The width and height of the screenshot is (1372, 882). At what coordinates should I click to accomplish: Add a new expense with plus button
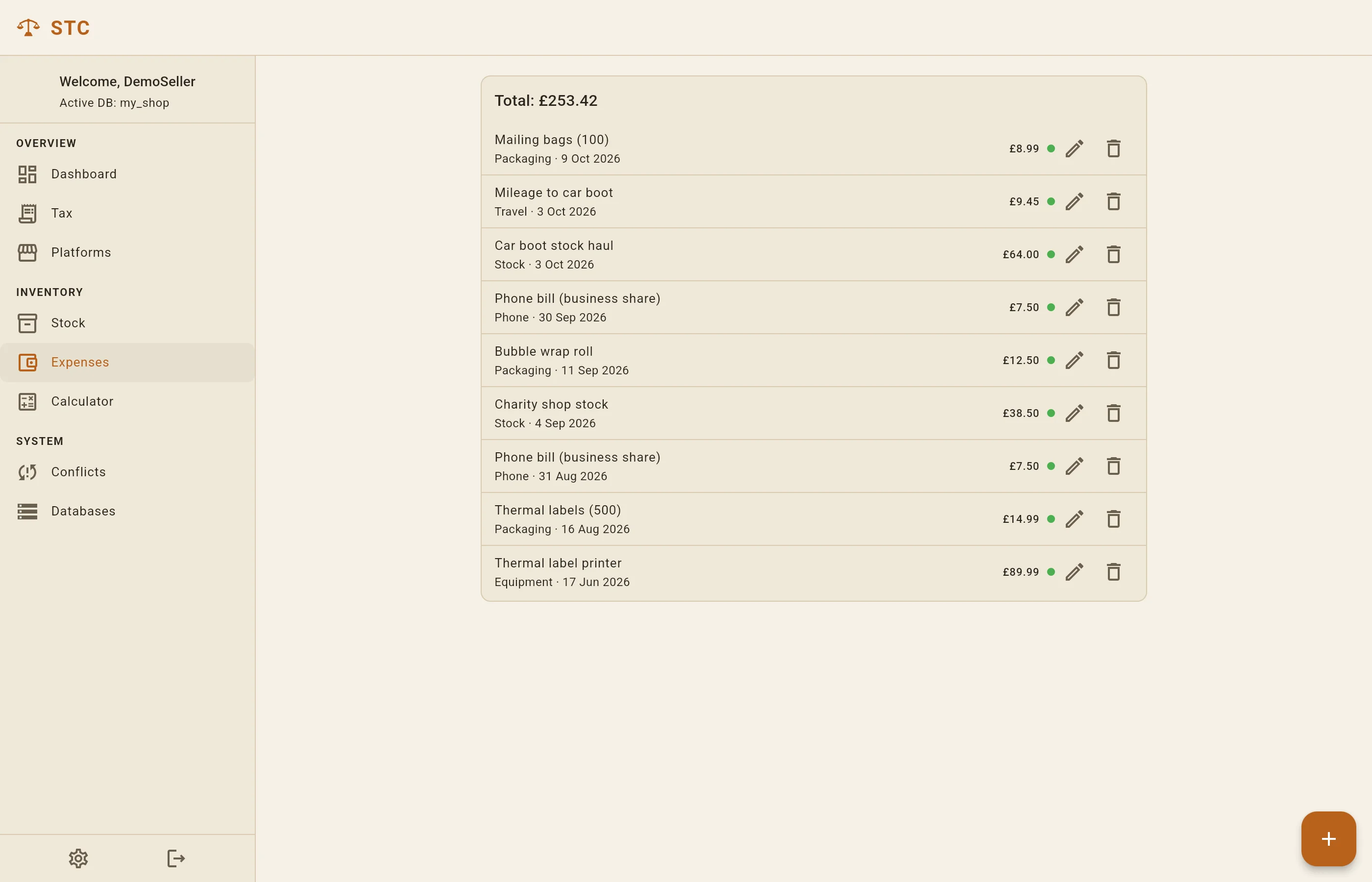[1328, 838]
